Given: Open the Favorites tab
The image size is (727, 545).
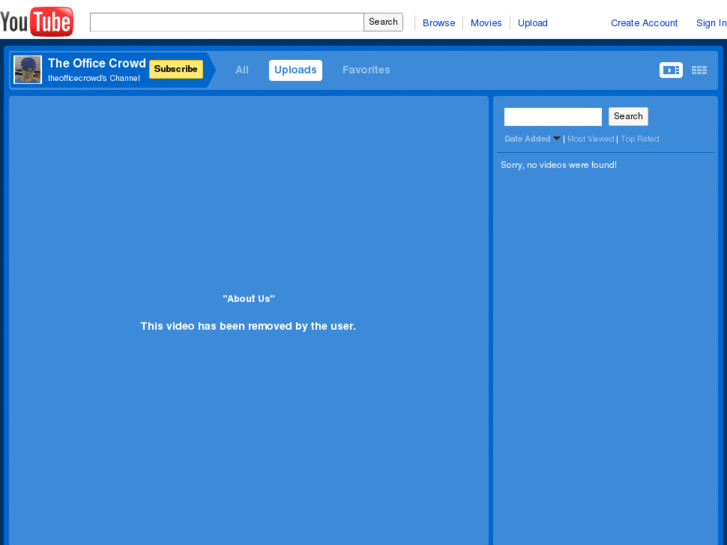Looking at the screenshot, I should click(366, 70).
